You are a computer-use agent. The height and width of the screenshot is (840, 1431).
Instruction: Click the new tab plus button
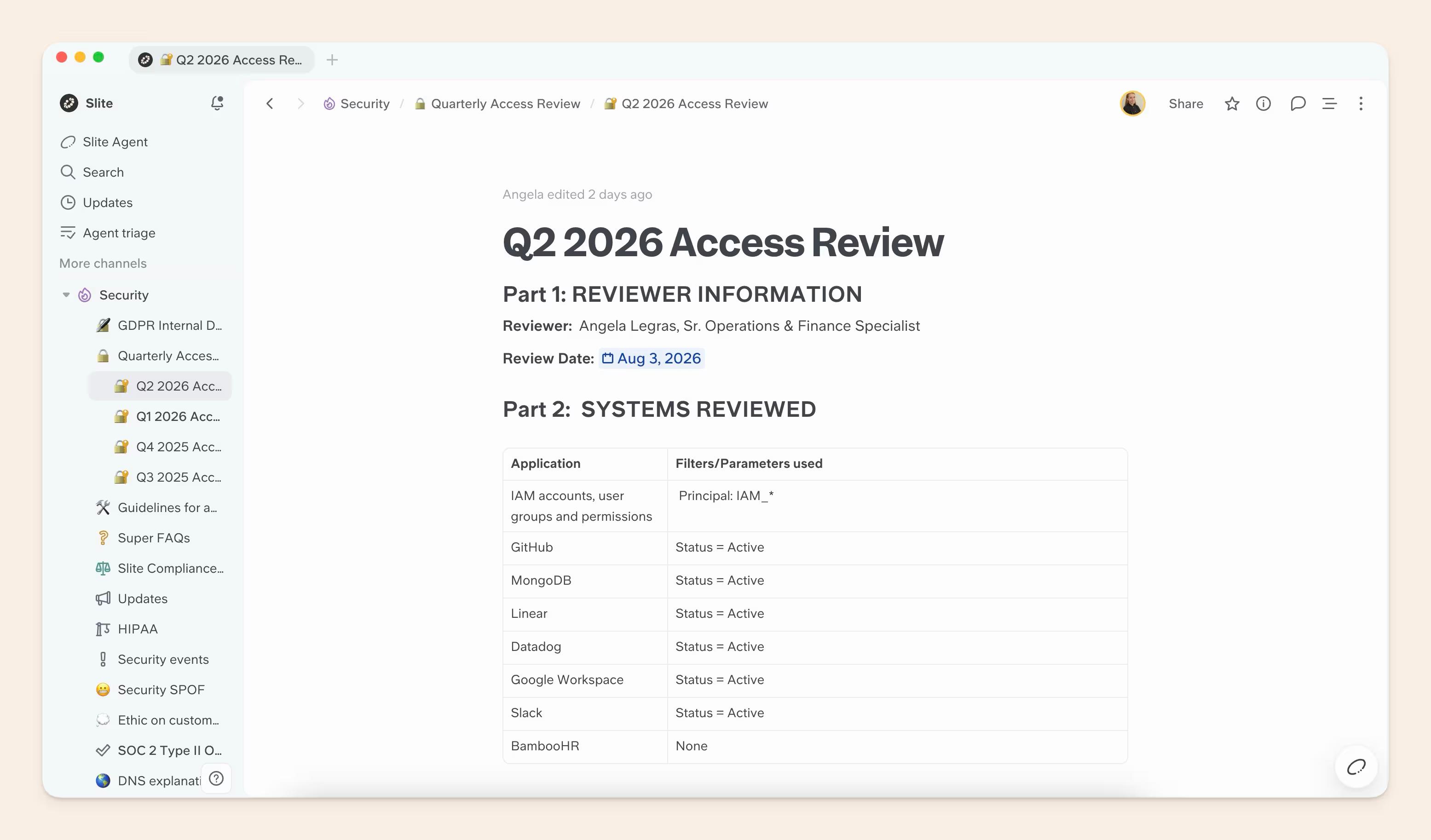[332, 60]
